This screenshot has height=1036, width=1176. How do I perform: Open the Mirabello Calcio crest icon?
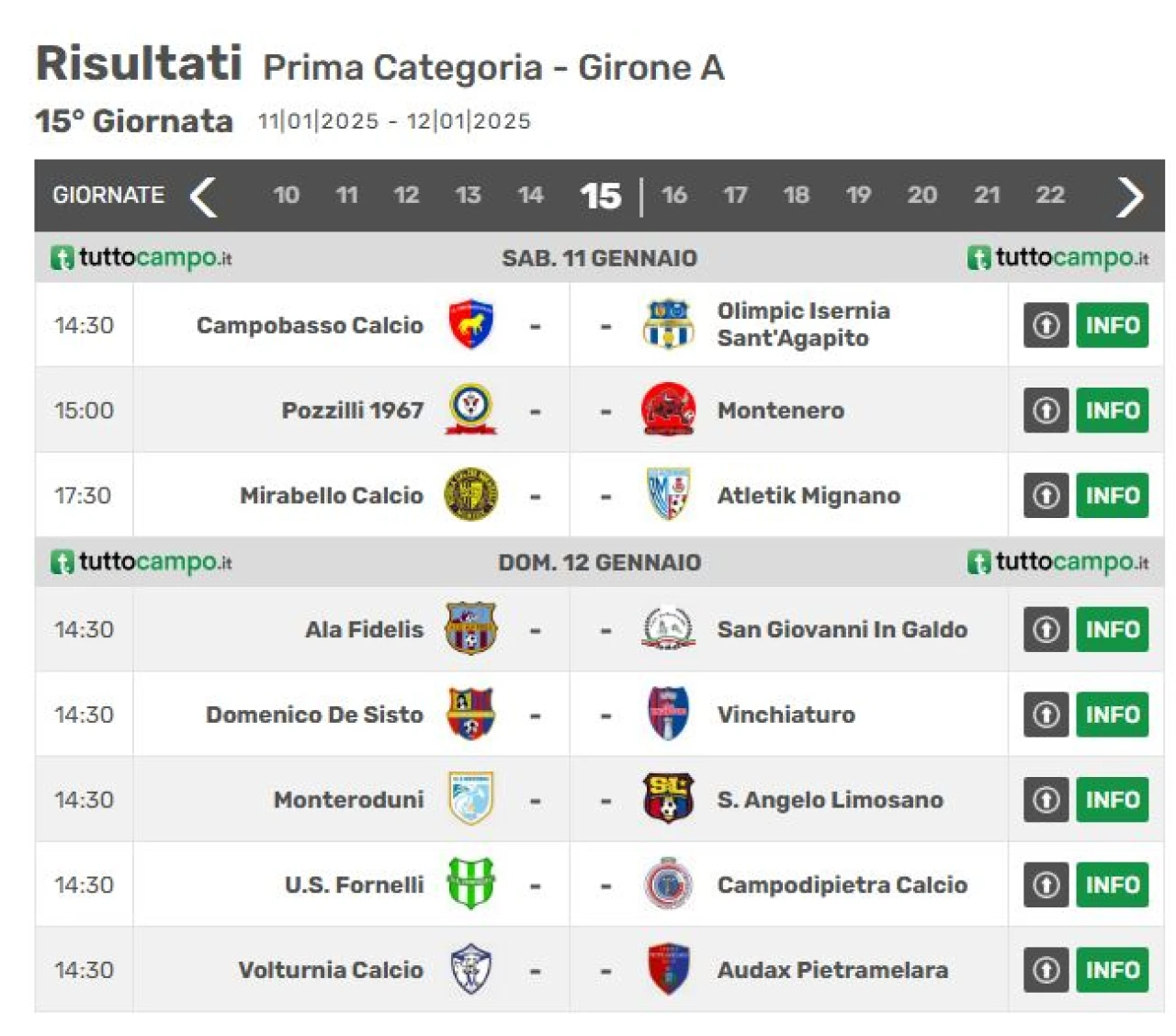[x=471, y=495]
